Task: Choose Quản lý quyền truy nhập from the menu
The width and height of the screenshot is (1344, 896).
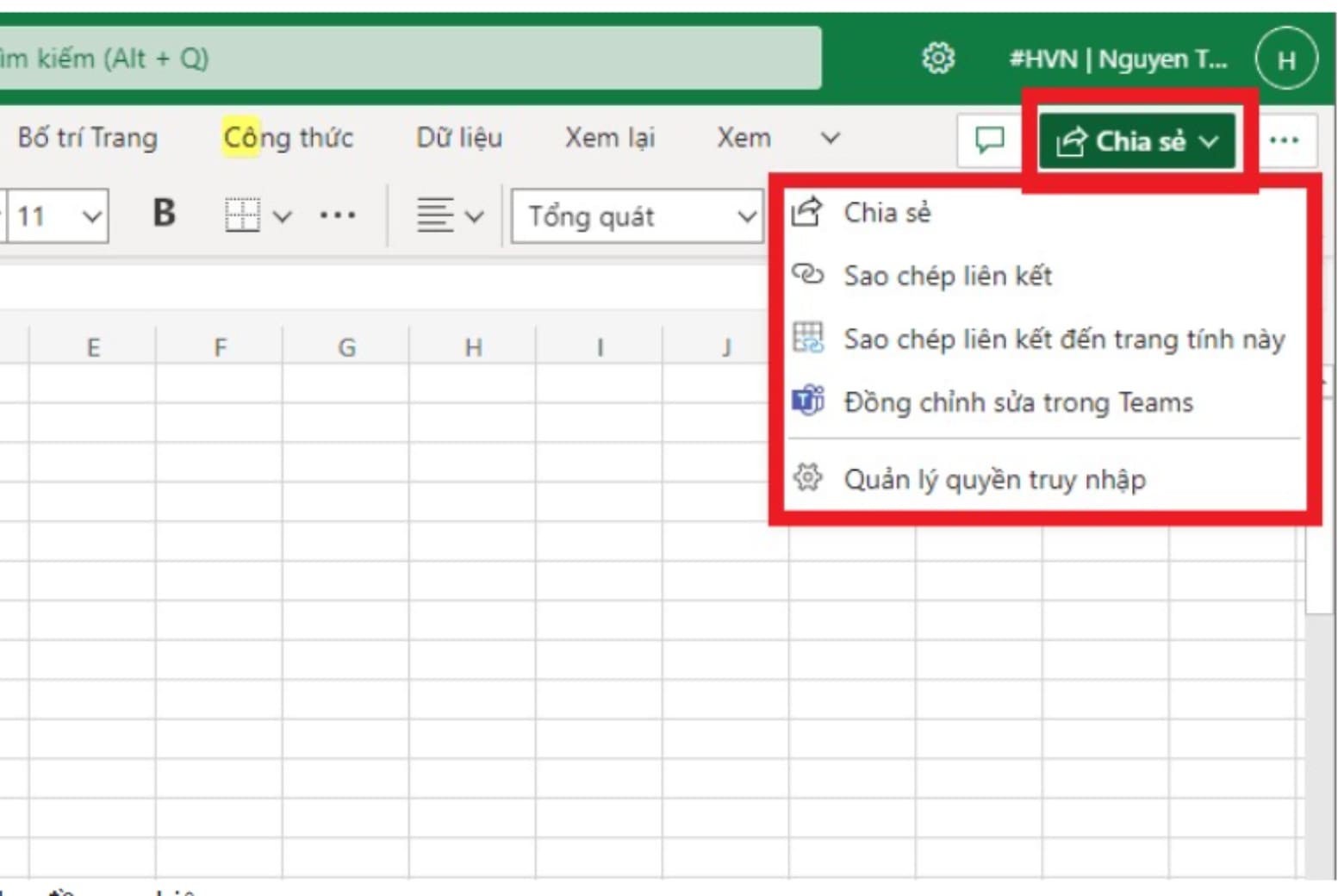Action: pyautogui.click(x=995, y=479)
